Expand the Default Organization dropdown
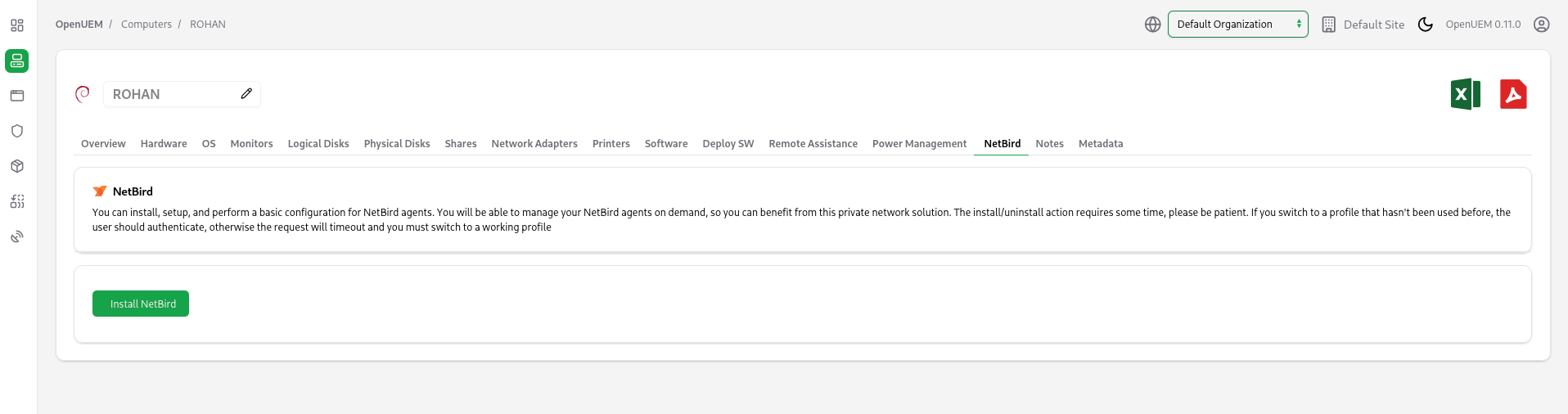Image resolution: width=1568 pixels, height=414 pixels. [x=1237, y=25]
